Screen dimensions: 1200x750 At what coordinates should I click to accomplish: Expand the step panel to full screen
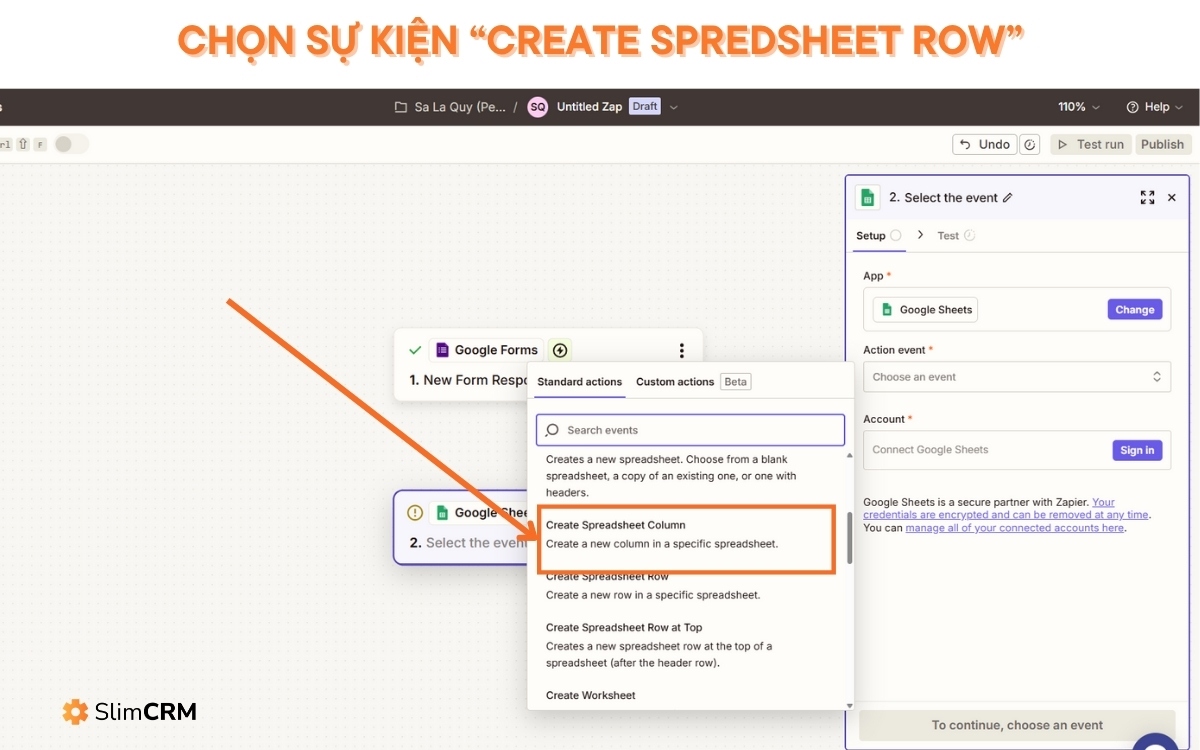click(1147, 198)
